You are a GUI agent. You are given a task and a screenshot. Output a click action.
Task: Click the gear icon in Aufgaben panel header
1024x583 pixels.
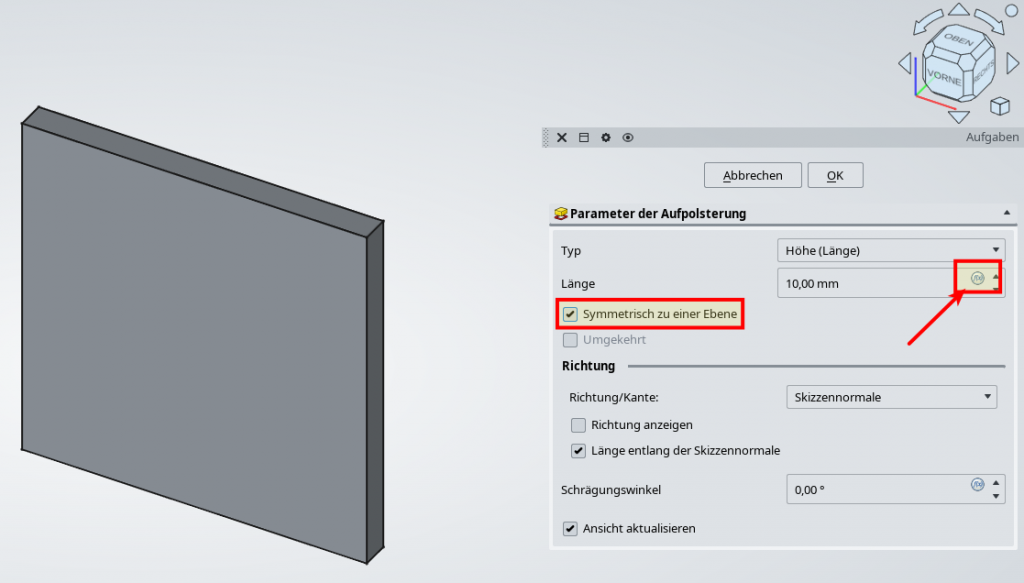606,138
